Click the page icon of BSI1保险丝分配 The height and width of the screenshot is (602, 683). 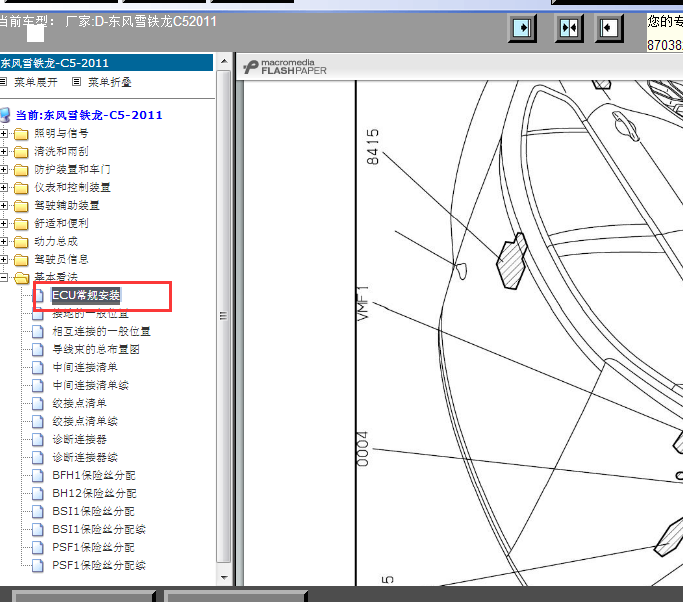click(38, 511)
